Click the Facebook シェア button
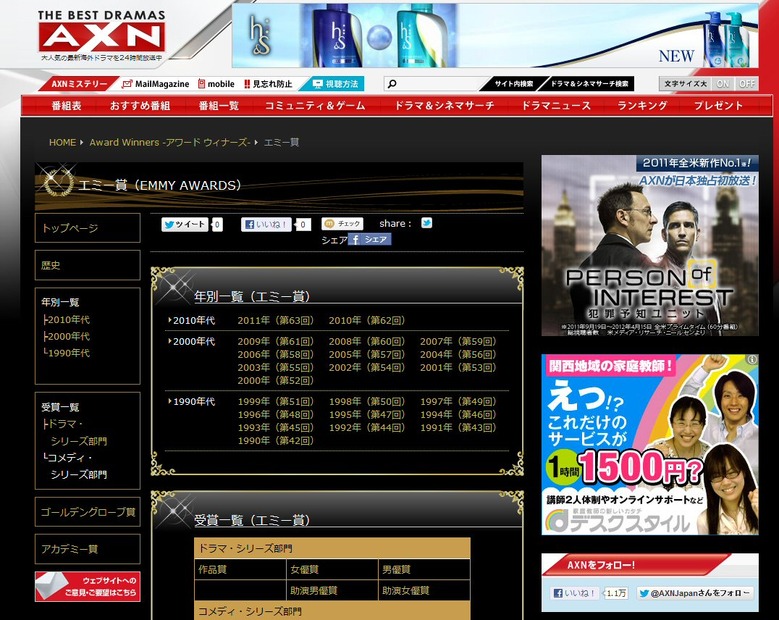The height and width of the screenshot is (620, 779). [369, 239]
